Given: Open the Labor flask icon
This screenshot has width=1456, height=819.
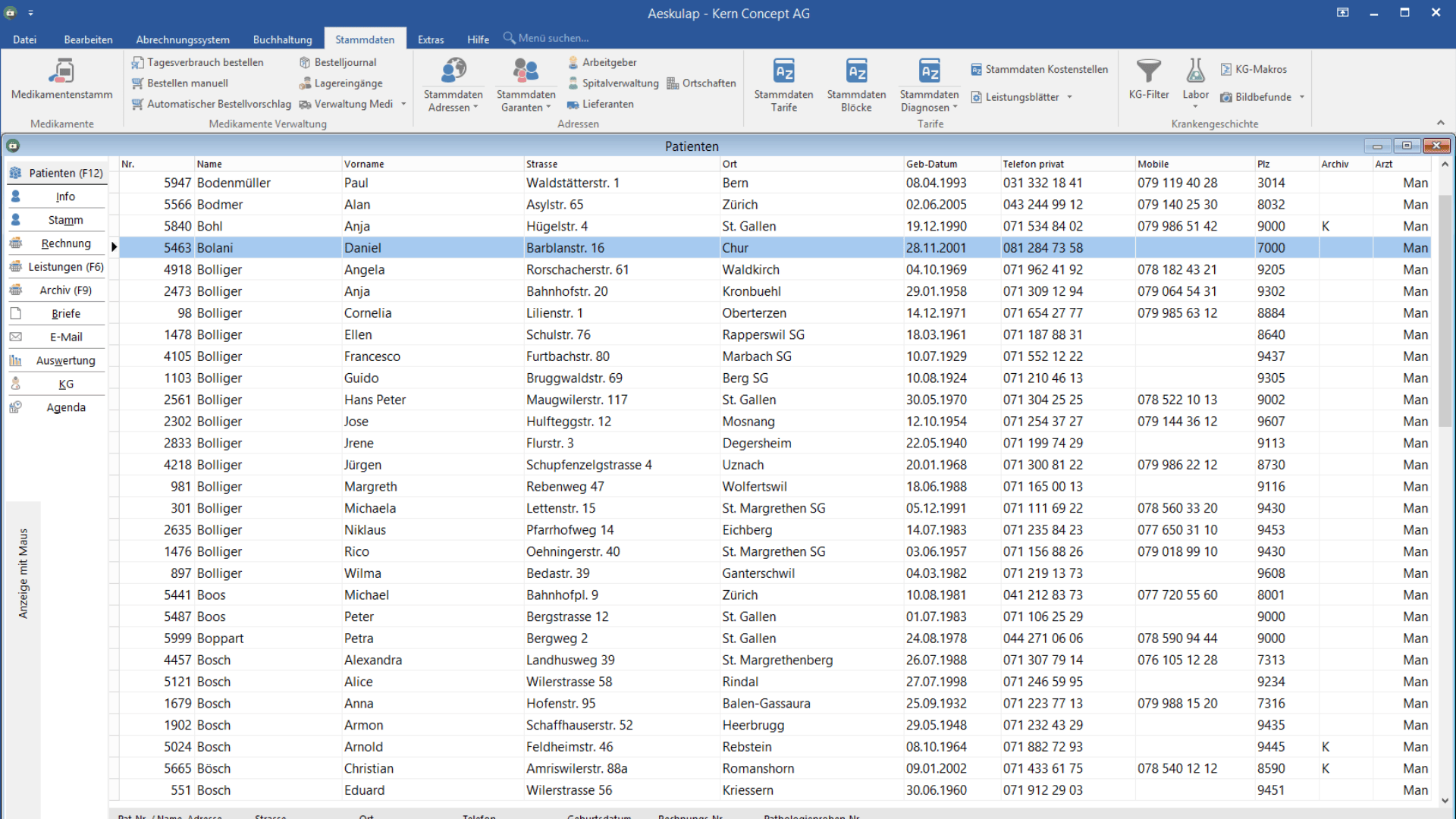Looking at the screenshot, I should pos(1195,72).
